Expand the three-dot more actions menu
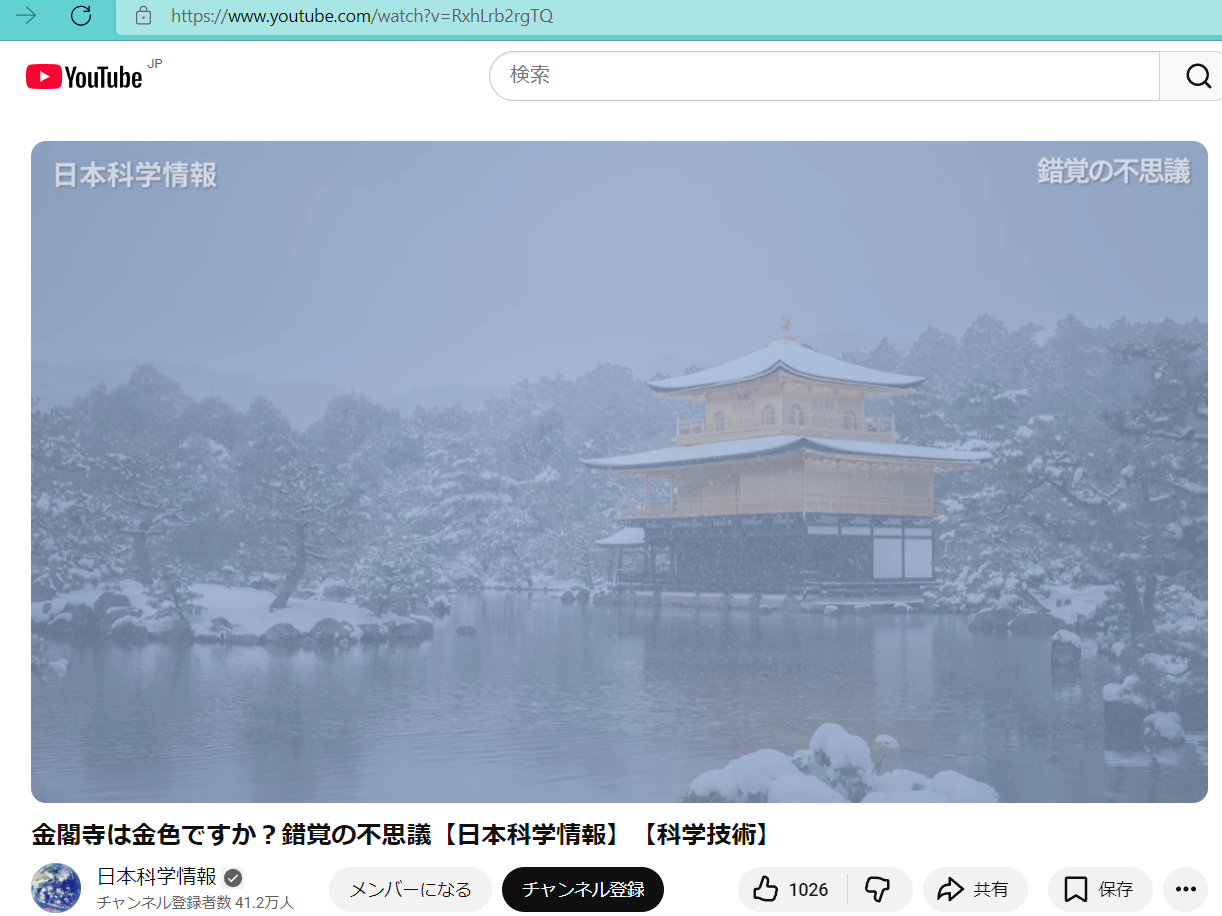The width and height of the screenshot is (1222, 916). [x=1185, y=889]
